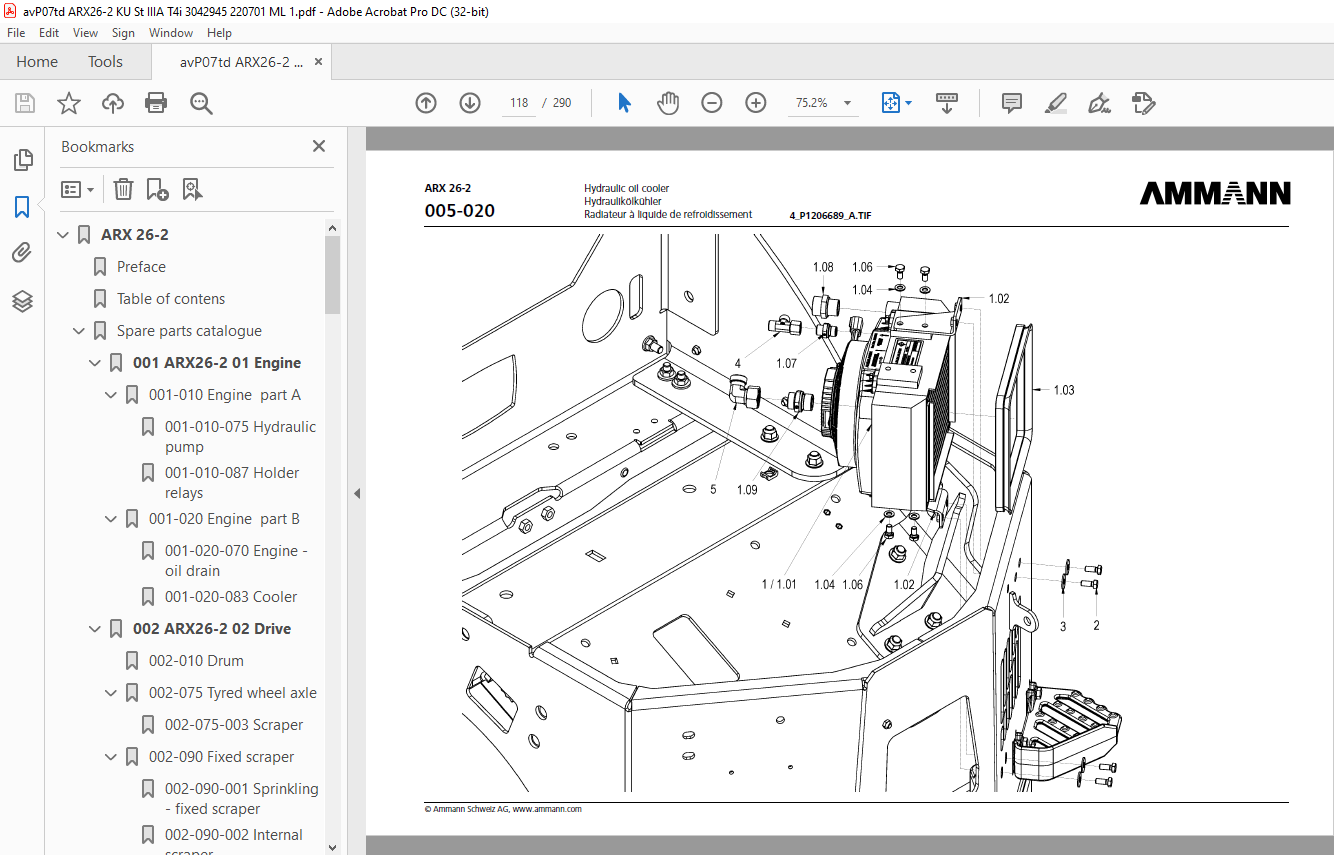This screenshot has height=855, width=1334.
Task: Go to the next page arrow
Action: pyautogui.click(x=470, y=103)
